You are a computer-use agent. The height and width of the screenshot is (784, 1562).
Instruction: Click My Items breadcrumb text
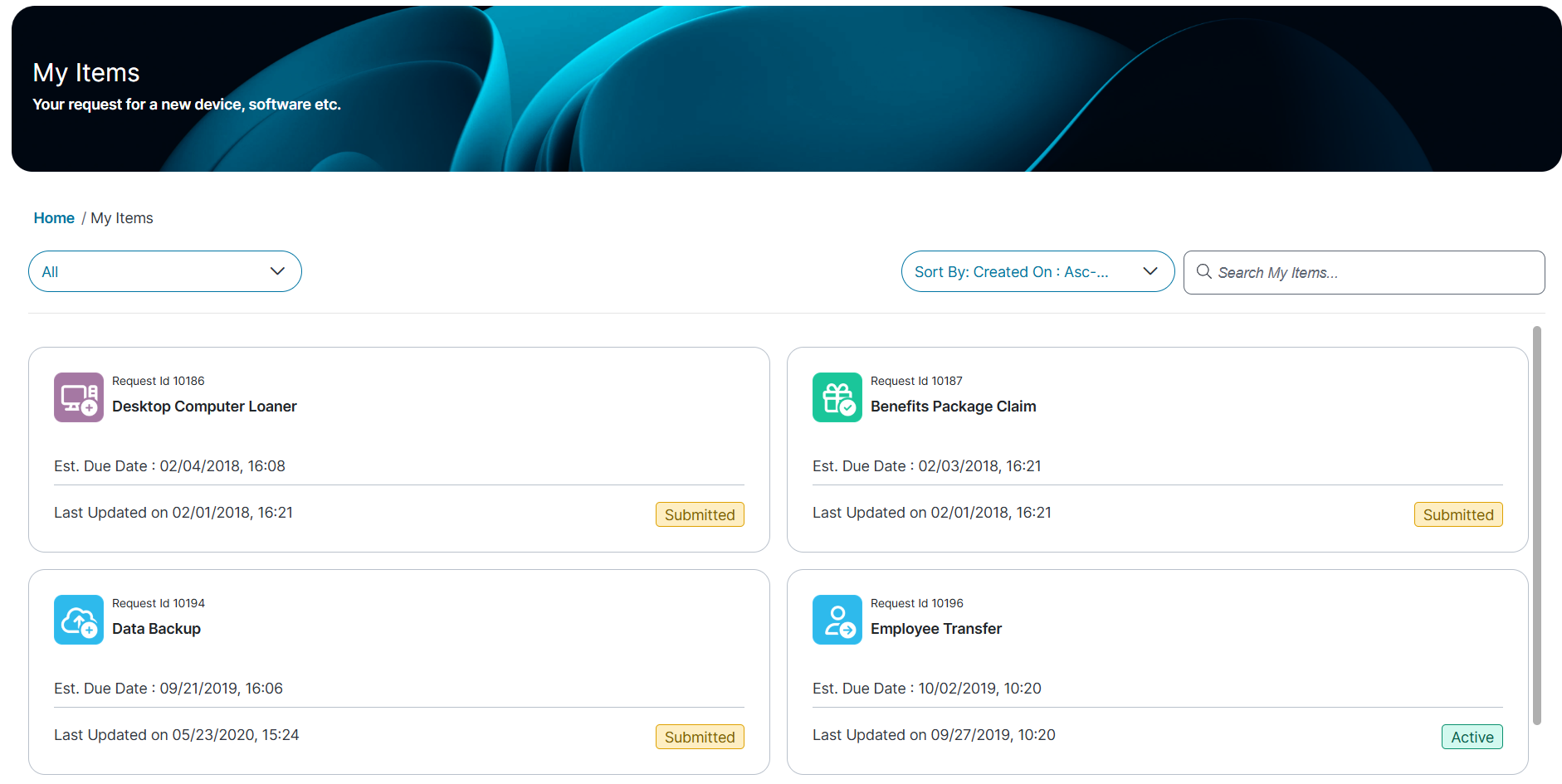point(122,218)
